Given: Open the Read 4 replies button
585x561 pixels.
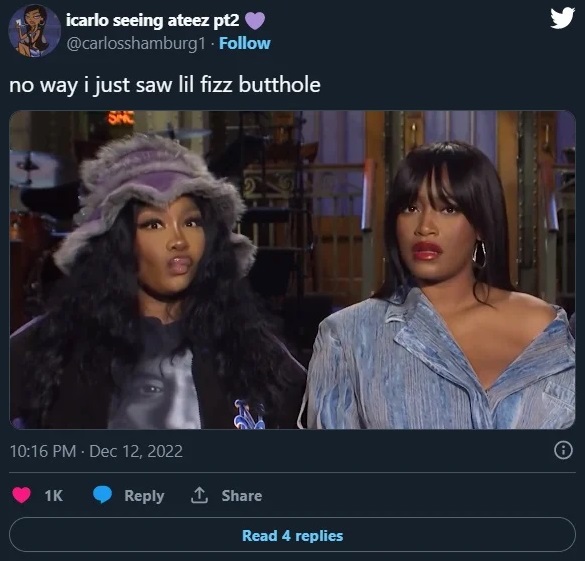Looking at the screenshot, I should [x=292, y=535].
